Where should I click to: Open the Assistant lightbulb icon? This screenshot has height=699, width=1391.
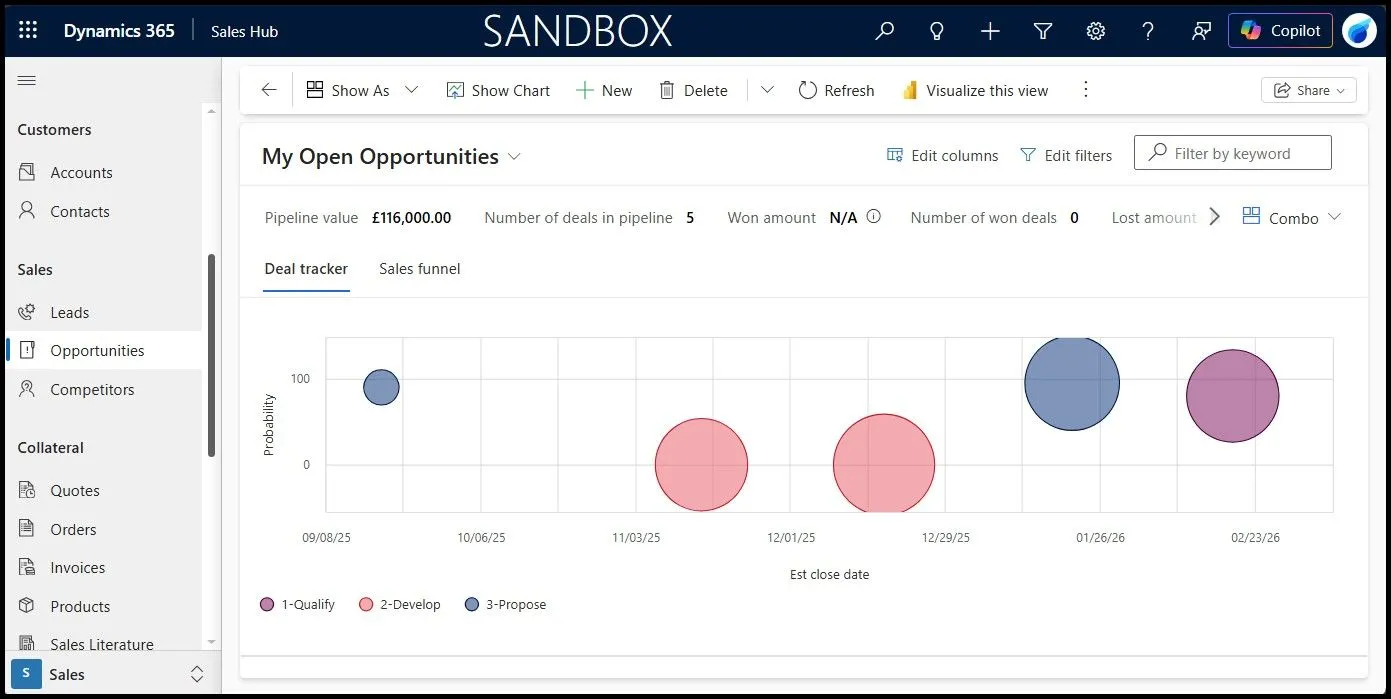[x=937, y=31]
